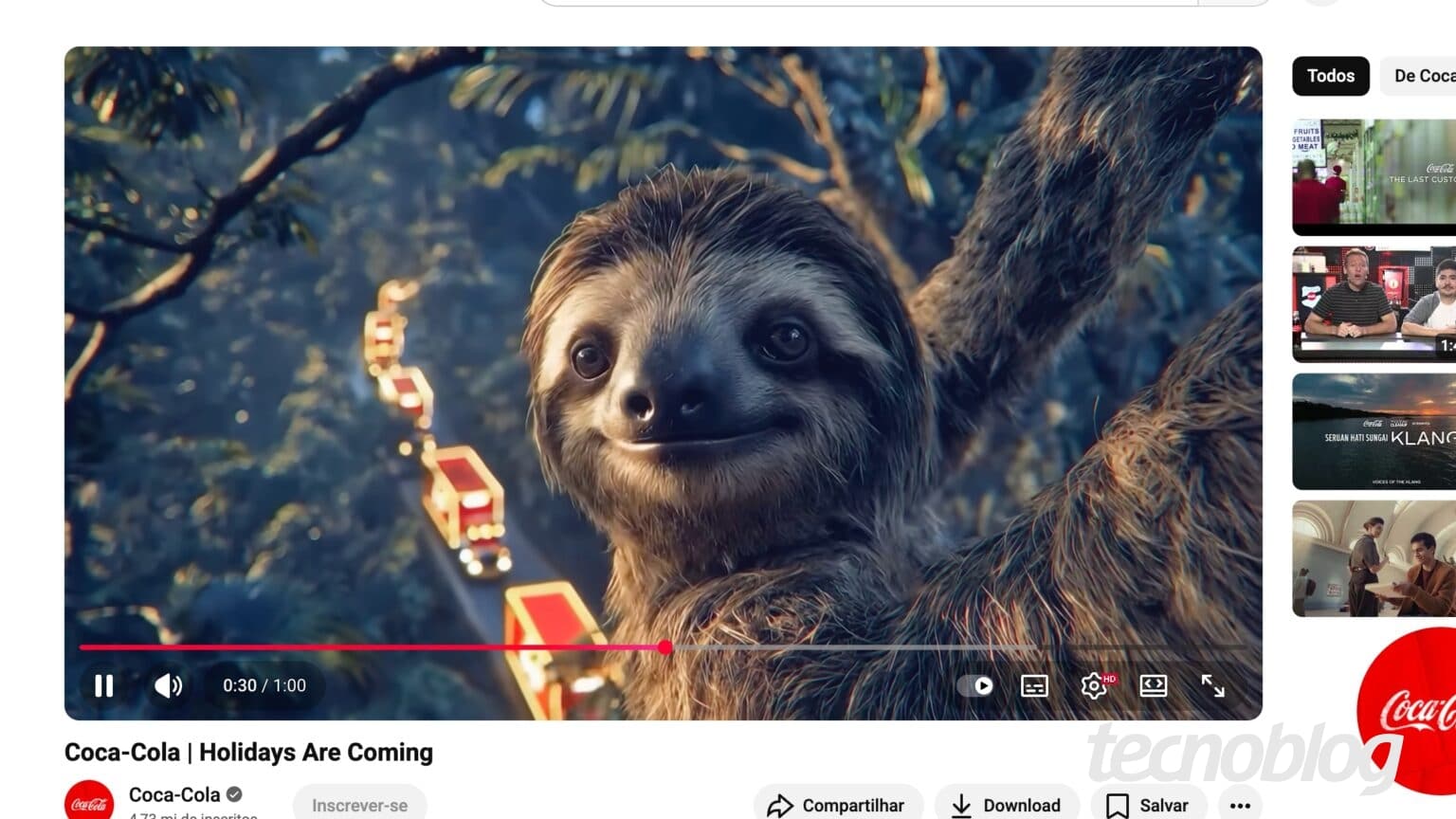Enter fullscreen mode

click(1214, 685)
